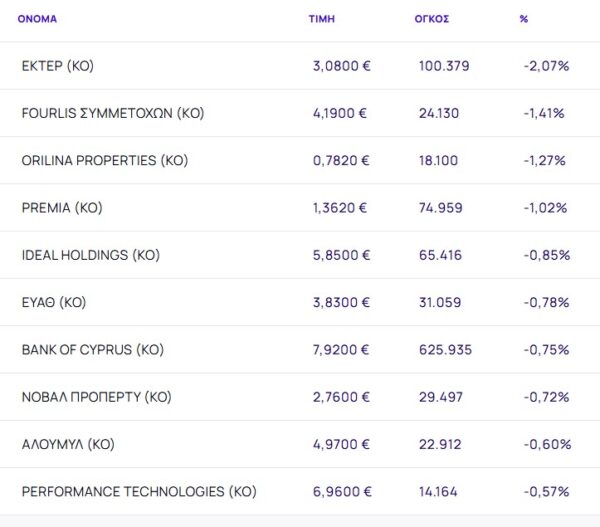
Task: Sort by the % column header
Action: click(523, 19)
